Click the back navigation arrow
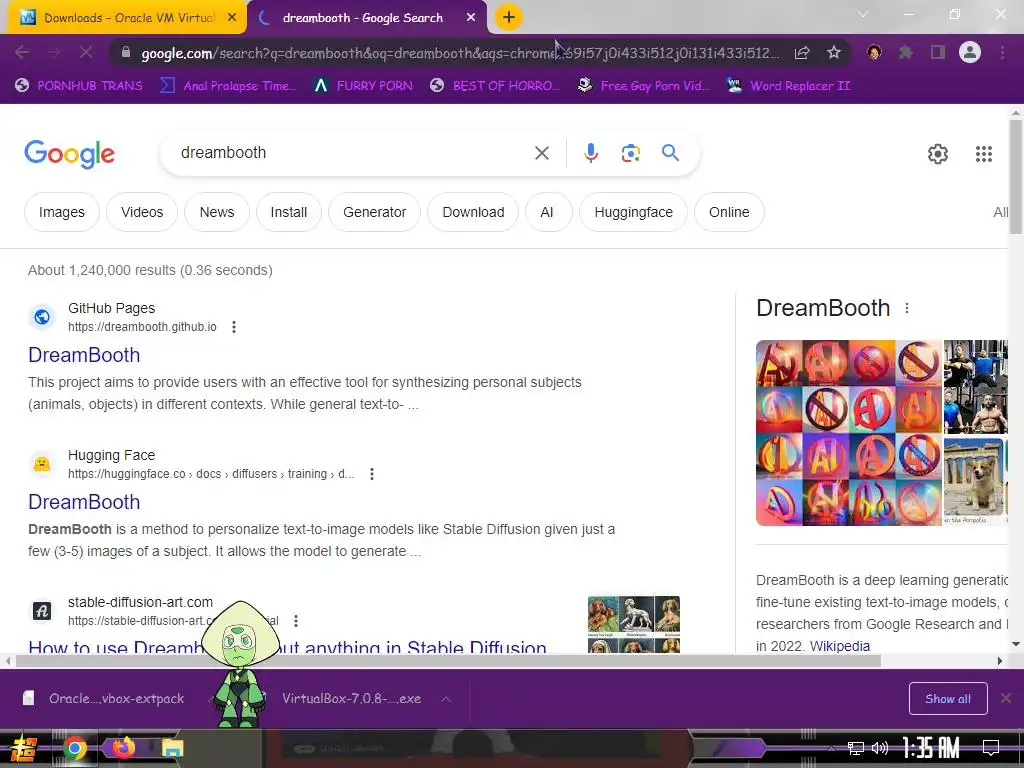This screenshot has width=1024, height=768. pyautogui.click(x=22, y=52)
